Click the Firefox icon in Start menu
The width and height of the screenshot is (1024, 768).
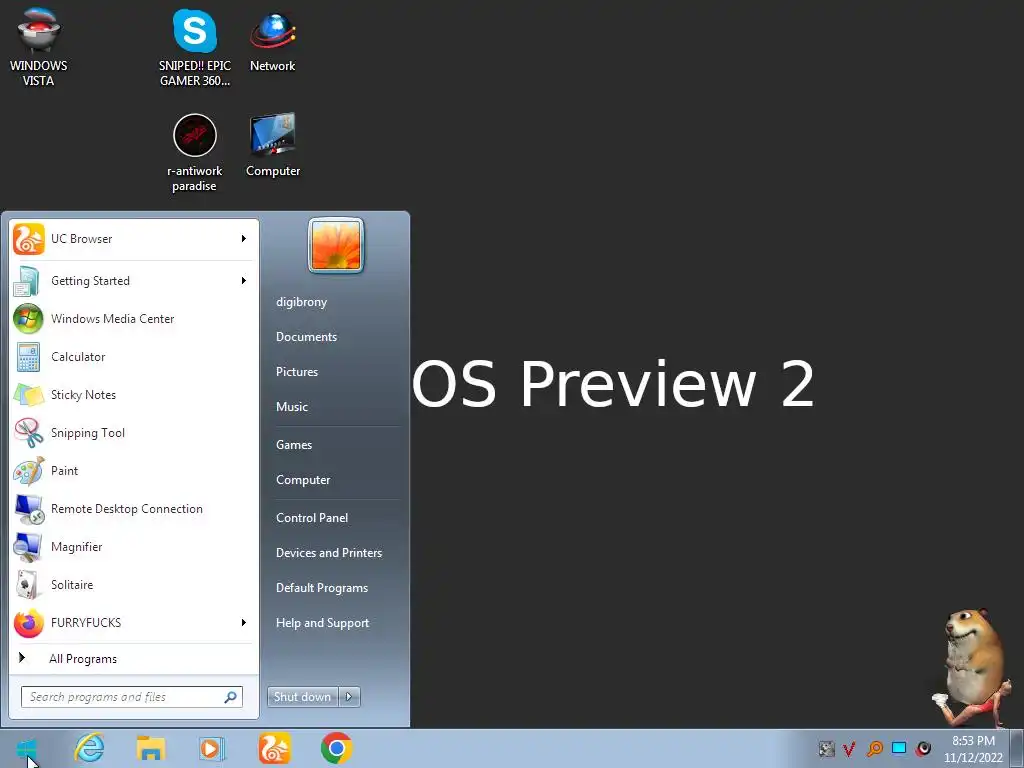[x=29, y=622]
